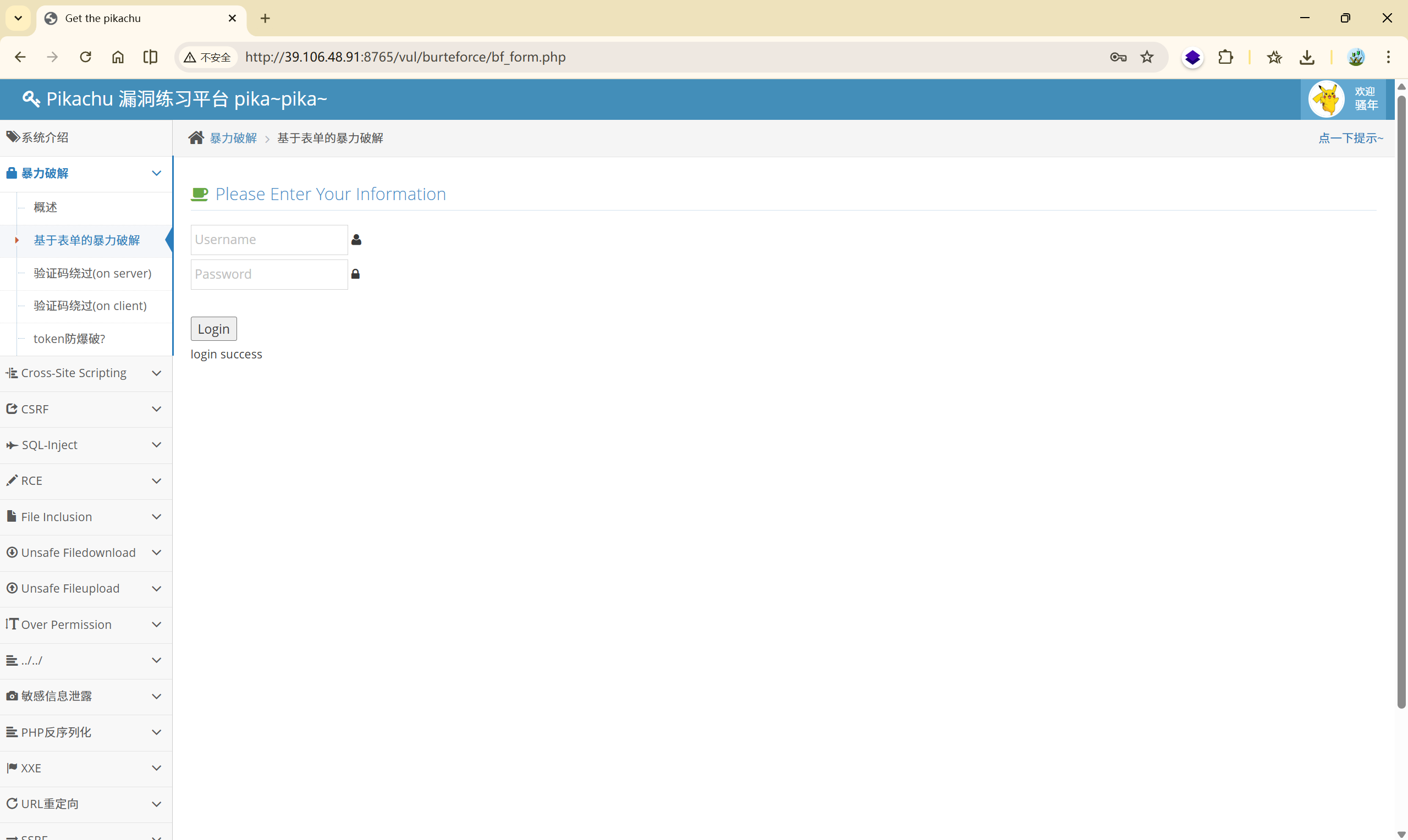The width and height of the screenshot is (1408, 840).
Task: Toggle split screen view icon
Action: (150, 57)
